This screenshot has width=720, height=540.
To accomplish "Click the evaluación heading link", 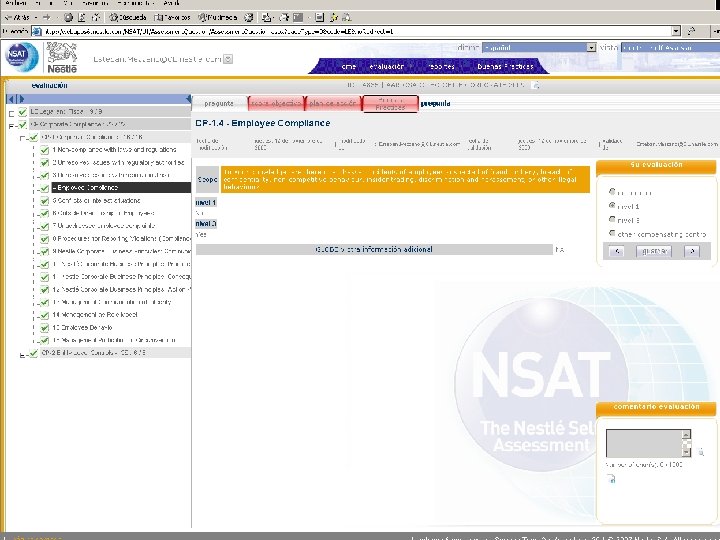I will tap(50, 85).
